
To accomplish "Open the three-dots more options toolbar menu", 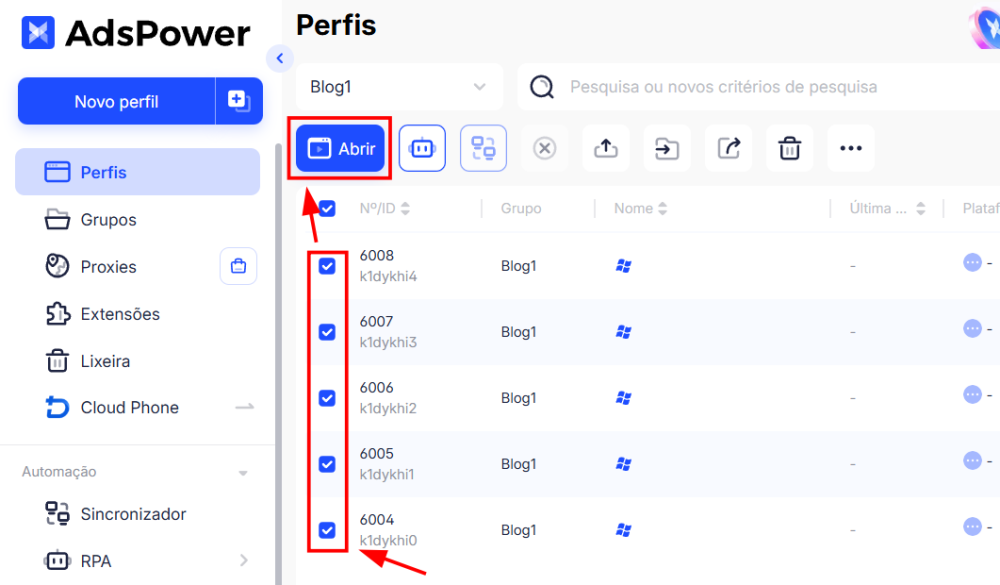I will click(x=851, y=149).
